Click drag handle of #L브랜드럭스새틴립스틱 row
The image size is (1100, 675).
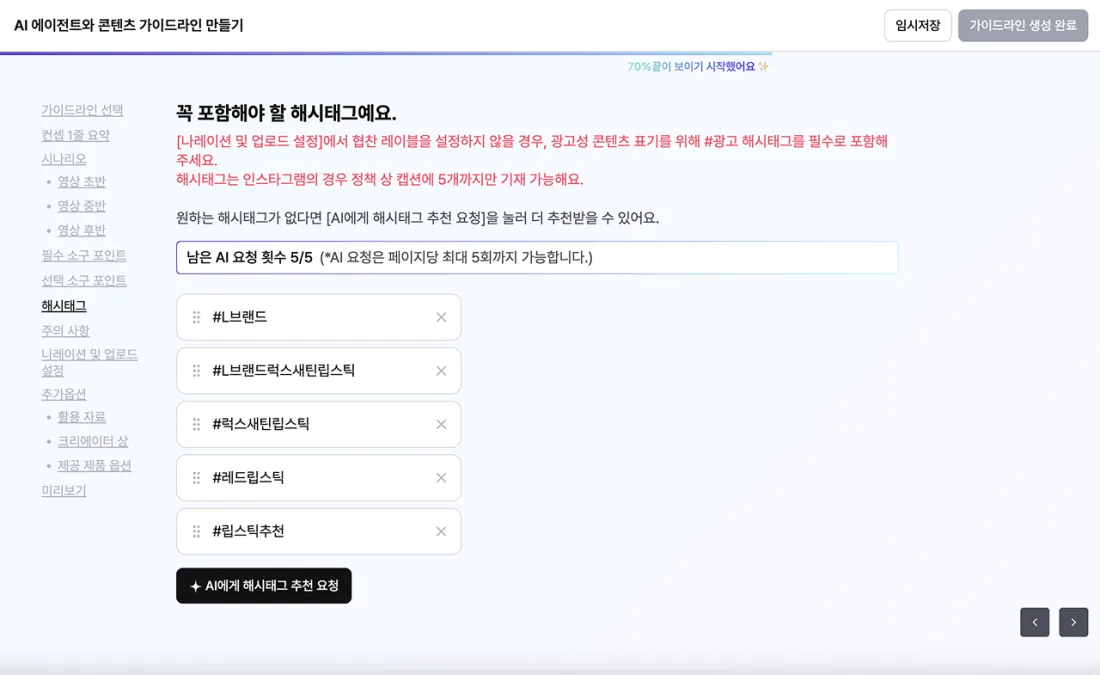tap(196, 370)
